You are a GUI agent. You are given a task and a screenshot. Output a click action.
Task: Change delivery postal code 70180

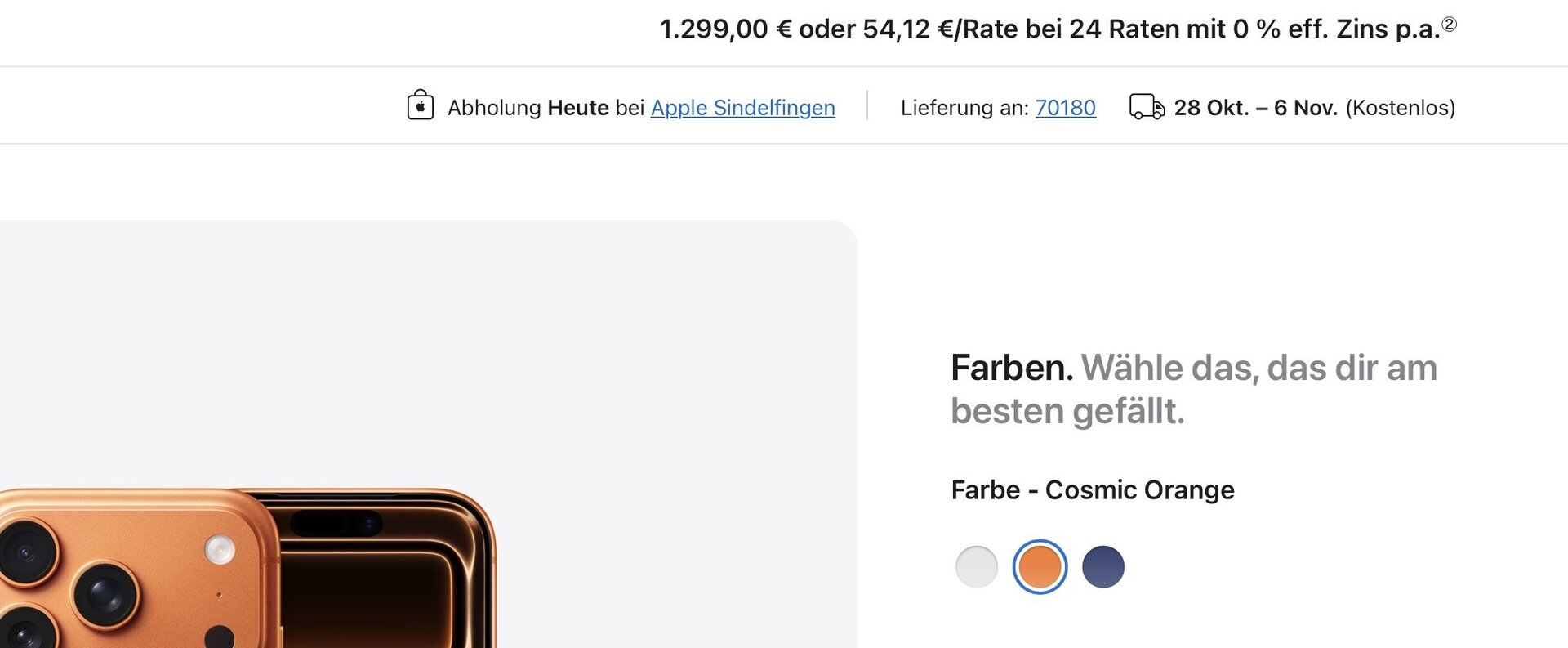click(1065, 108)
